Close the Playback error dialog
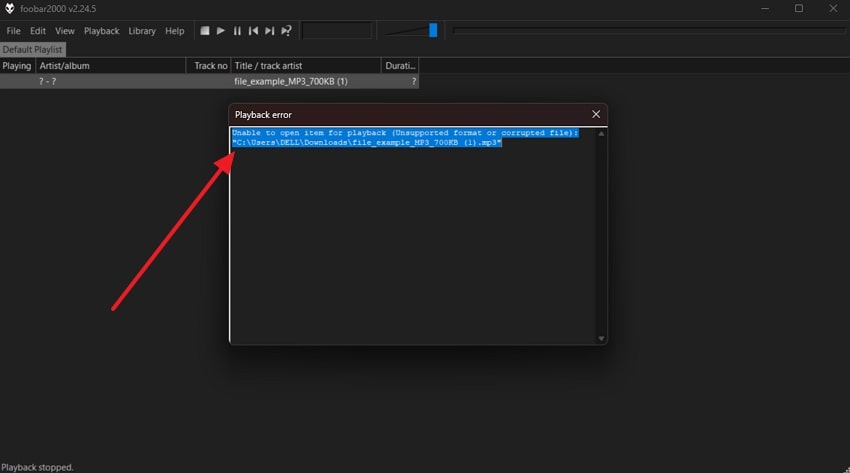 [596, 114]
